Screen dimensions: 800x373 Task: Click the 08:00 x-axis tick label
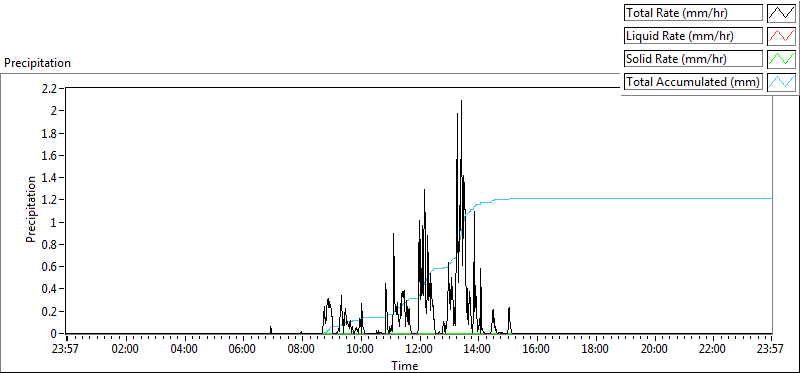pyautogui.click(x=302, y=350)
